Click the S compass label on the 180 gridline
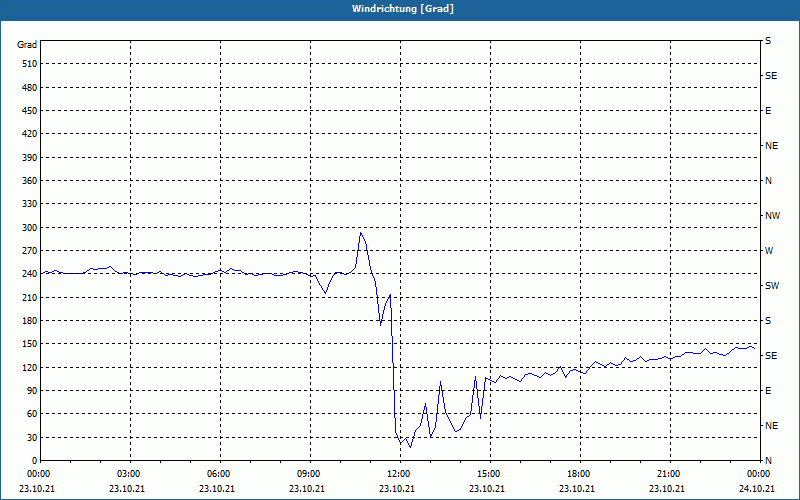Viewport: 800px width, 500px height. tap(768, 321)
